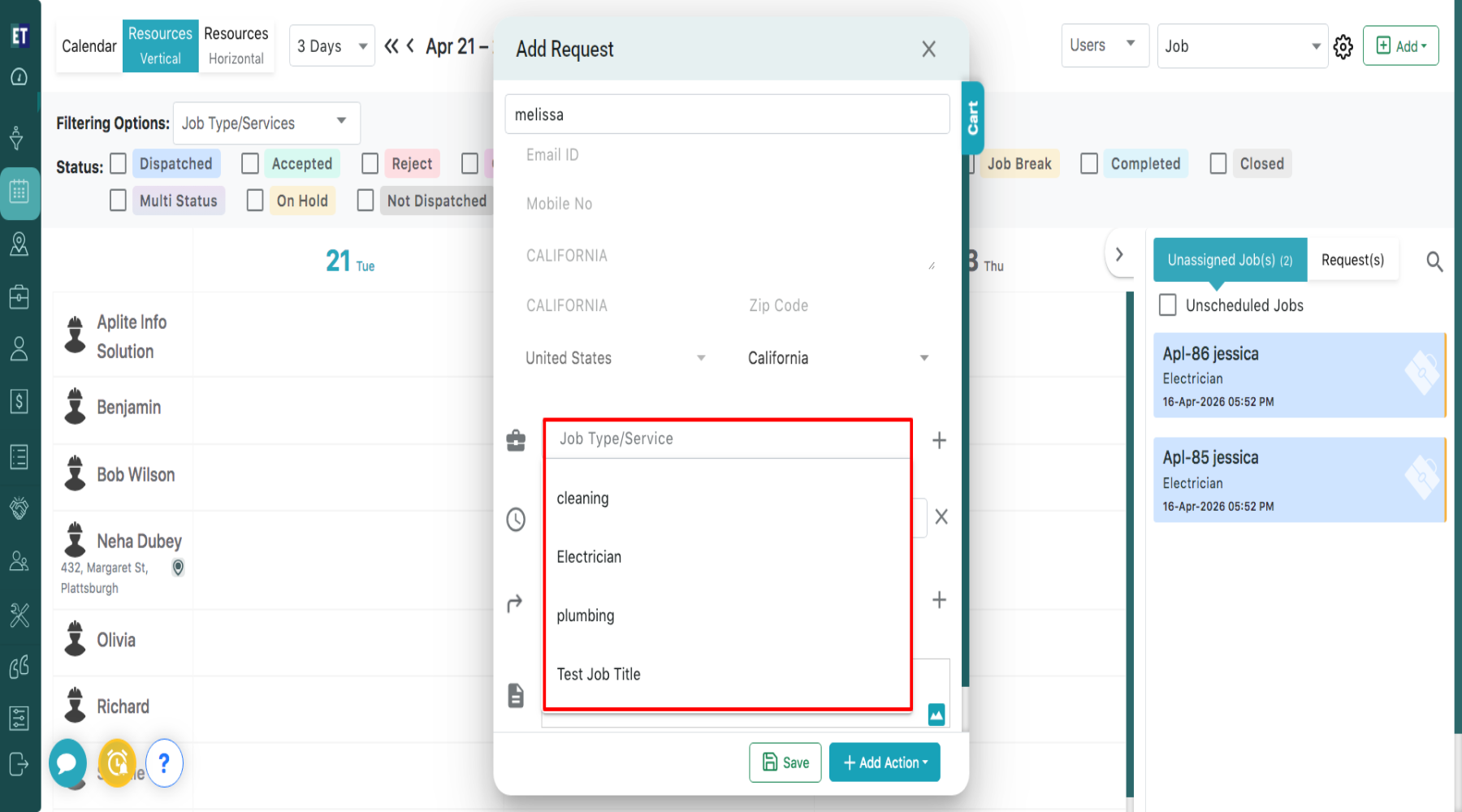Click the Add Action button
The width and height of the screenshot is (1462, 812).
(x=885, y=762)
